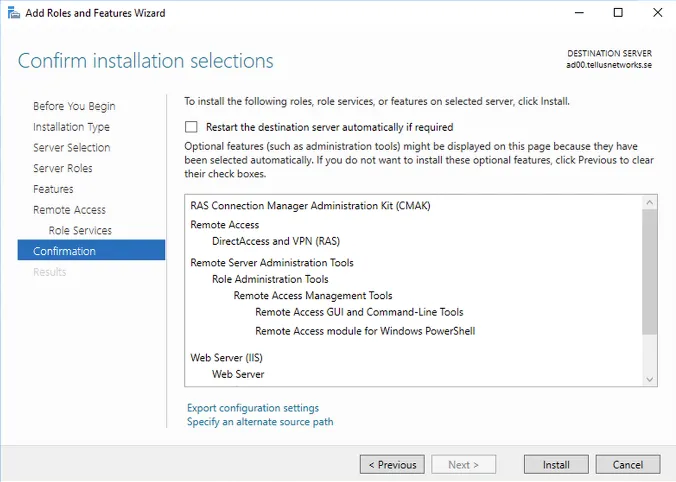Open Specify an alternate source path
676x482 pixels.
point(260,422)
